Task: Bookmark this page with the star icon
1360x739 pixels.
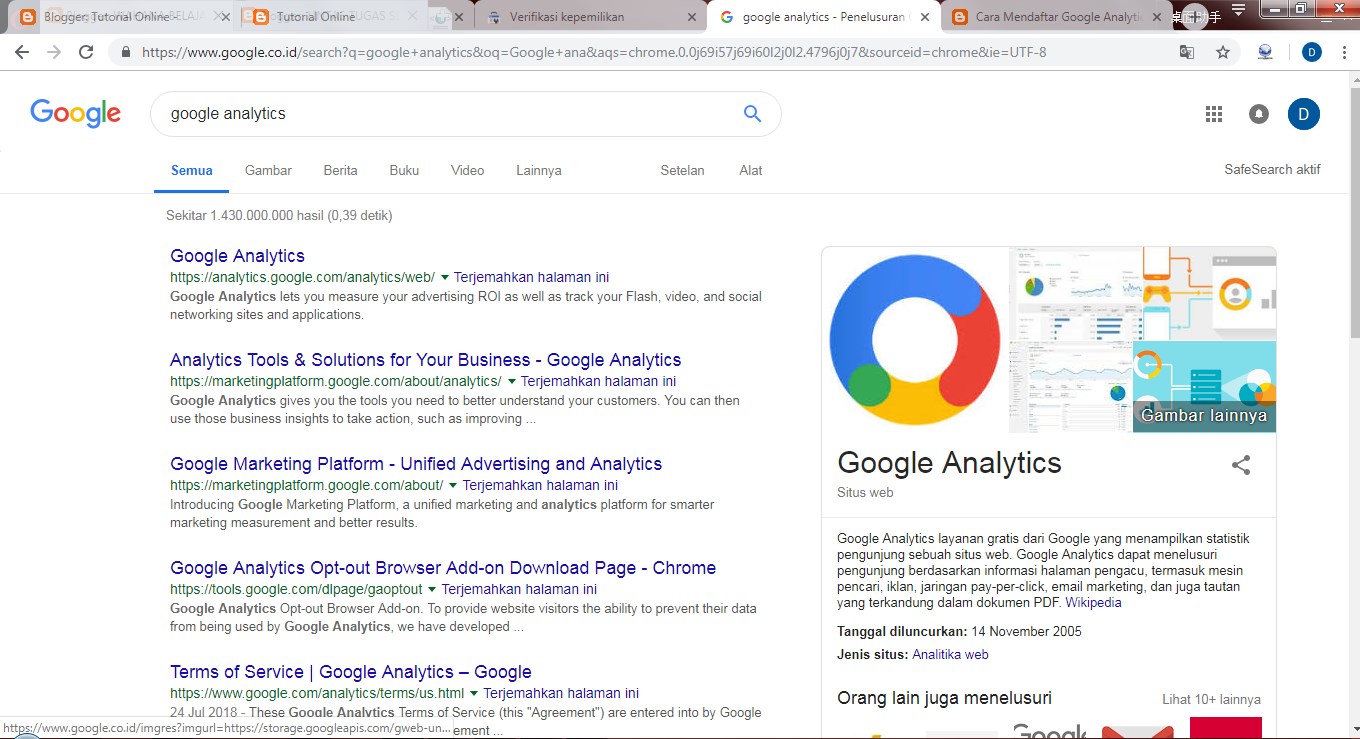Action: tap(1223, 52)
